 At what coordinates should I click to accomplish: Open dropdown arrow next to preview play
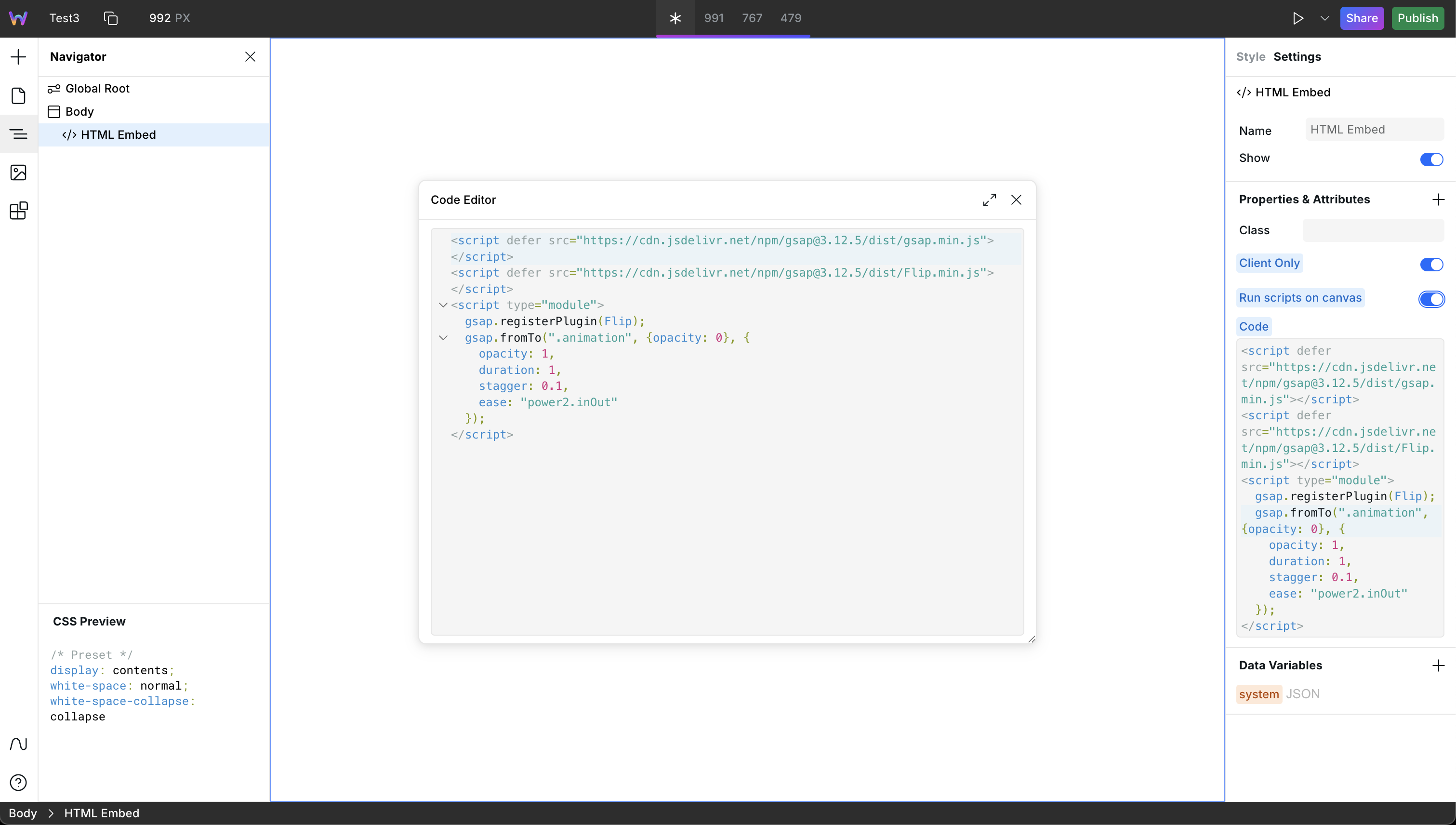(1324, 18)
